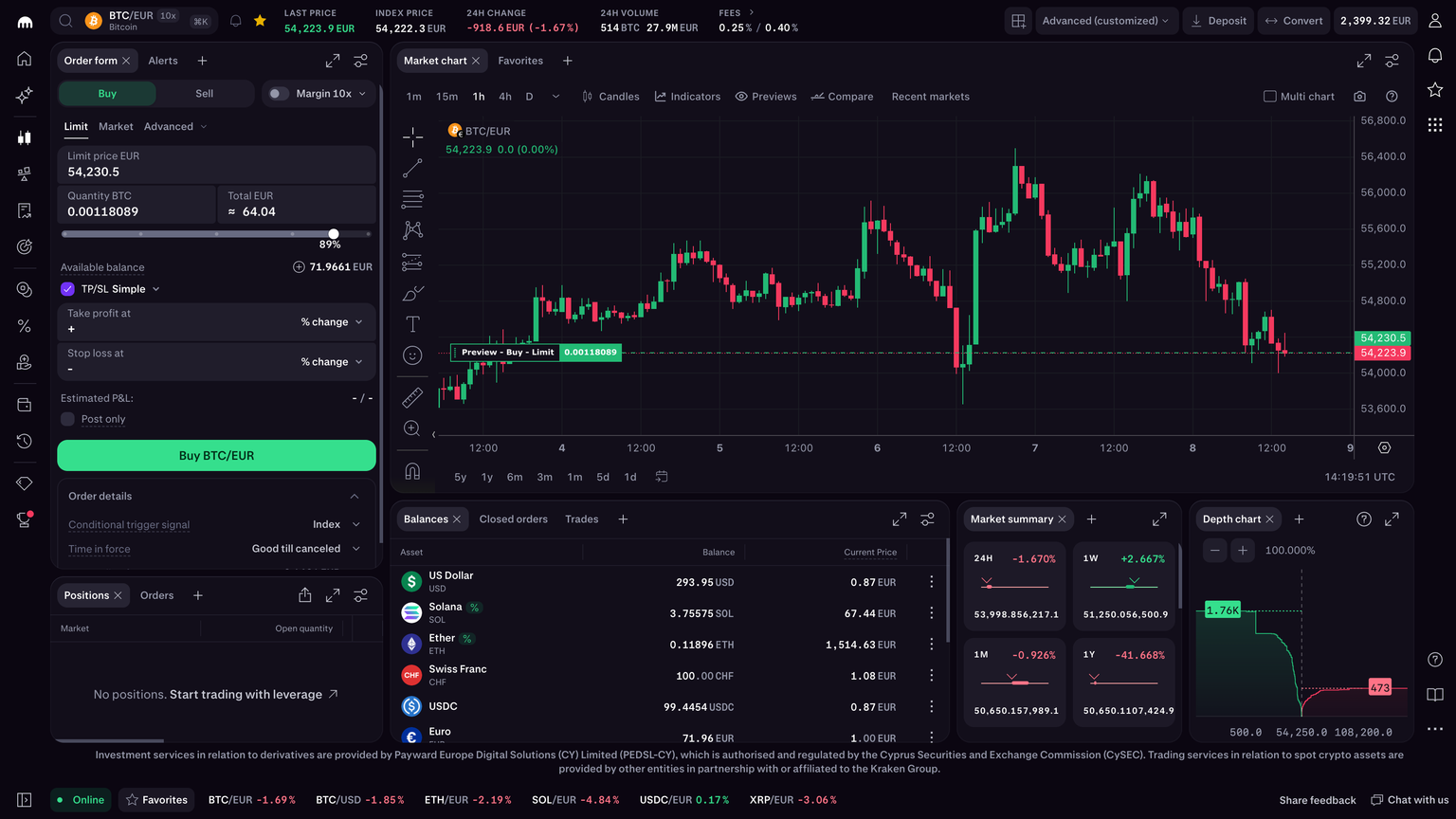Open the apps grid in right sidebar
This screenshot has height=819, width=1456.
click(x=1435, y=124)
